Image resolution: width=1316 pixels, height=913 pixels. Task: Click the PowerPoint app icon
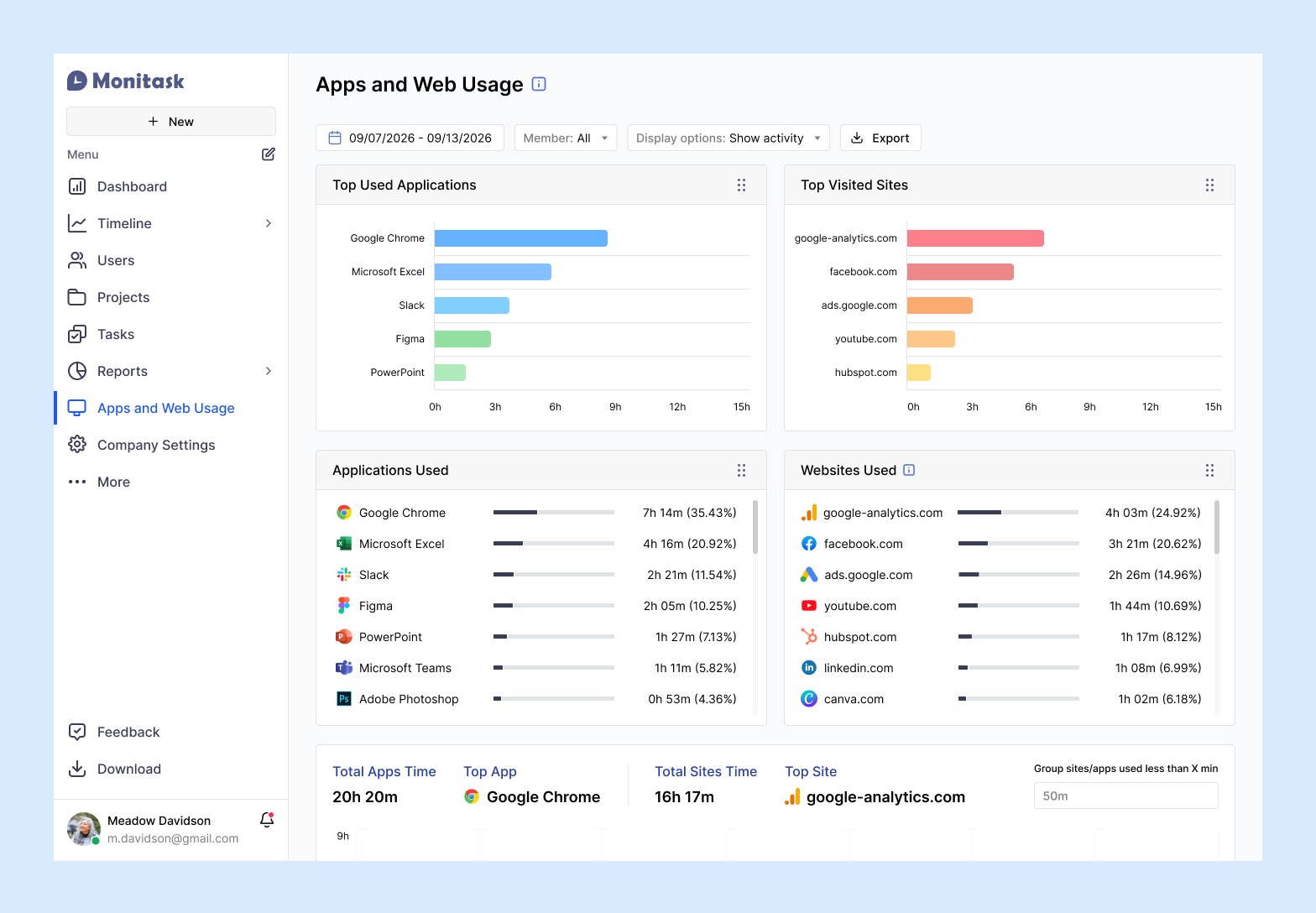point(344,637)
